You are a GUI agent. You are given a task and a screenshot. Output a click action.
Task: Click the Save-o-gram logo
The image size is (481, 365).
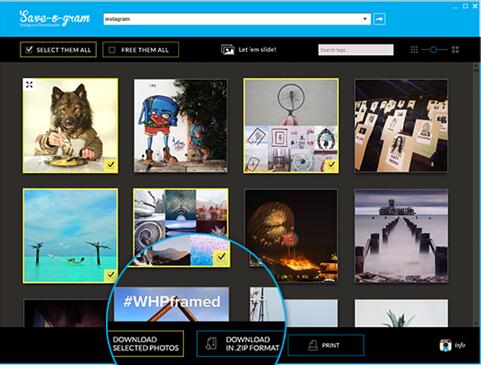point(55,18)
